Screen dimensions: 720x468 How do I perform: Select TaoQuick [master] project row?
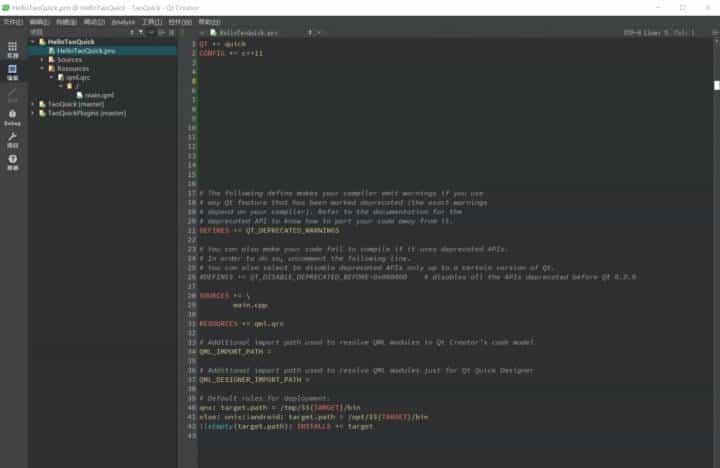(x=102, y=104)
